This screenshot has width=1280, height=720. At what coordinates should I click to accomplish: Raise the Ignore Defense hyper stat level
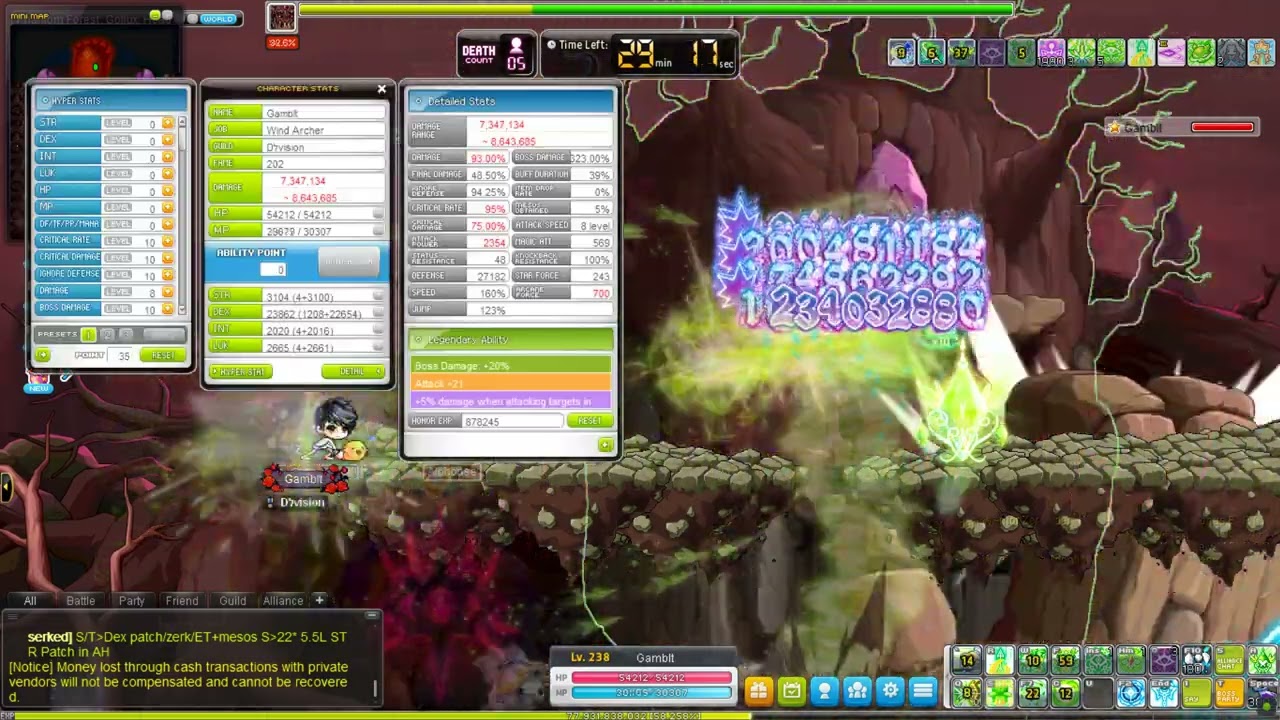tap(167, 274)
